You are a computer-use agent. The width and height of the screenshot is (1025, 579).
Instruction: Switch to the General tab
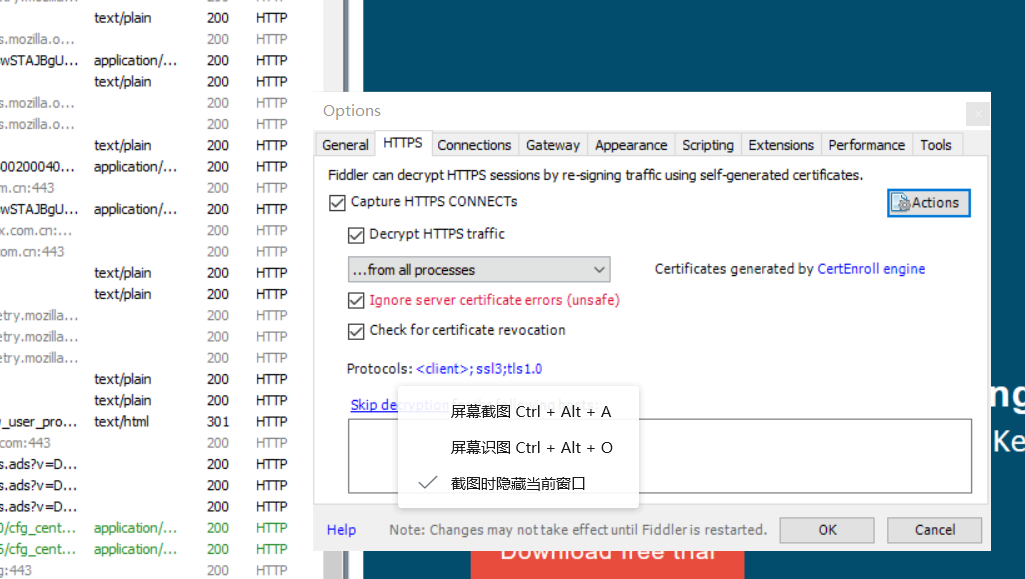coord(345,144)
